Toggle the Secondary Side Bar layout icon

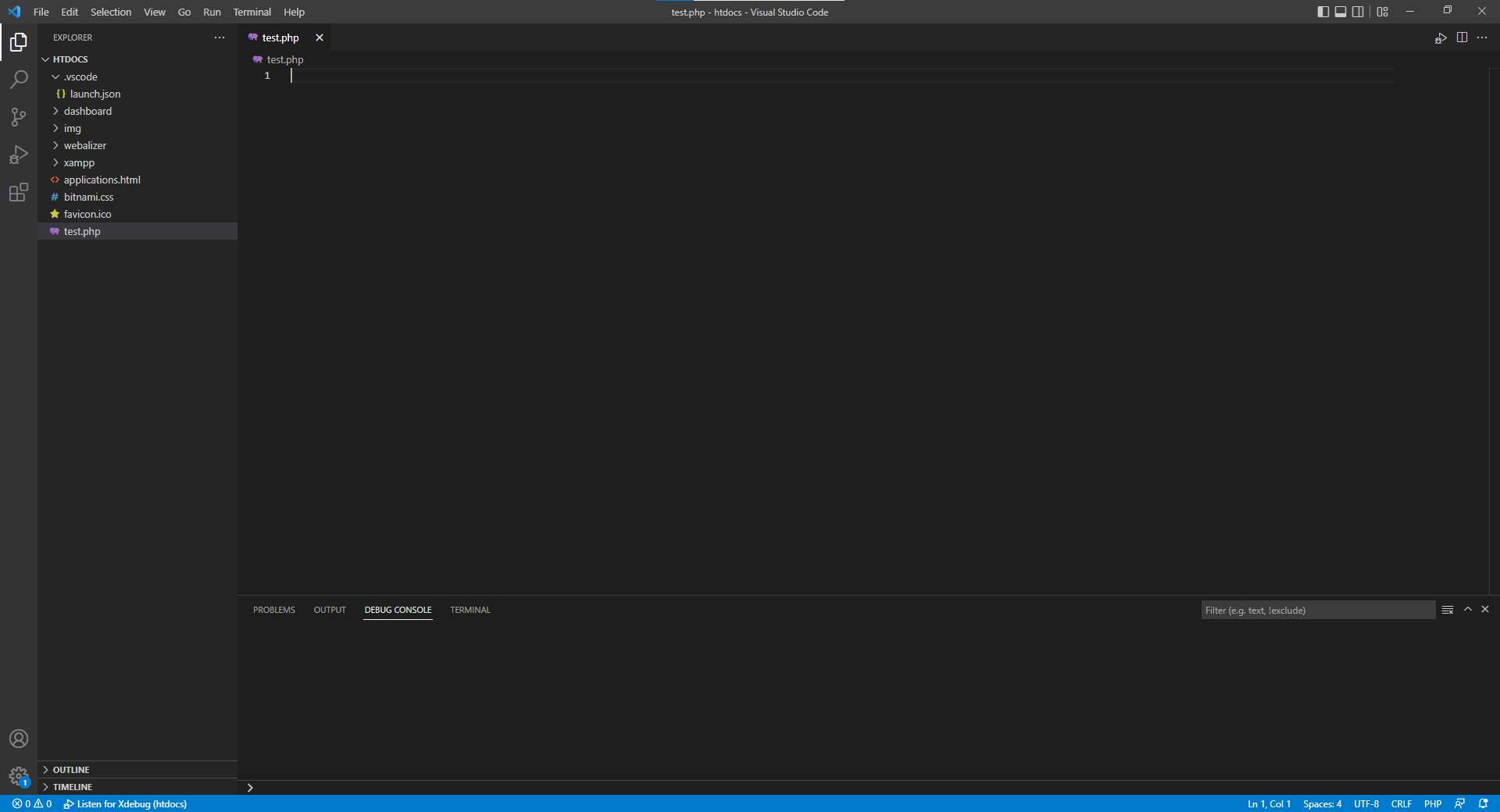[1358, 12]
